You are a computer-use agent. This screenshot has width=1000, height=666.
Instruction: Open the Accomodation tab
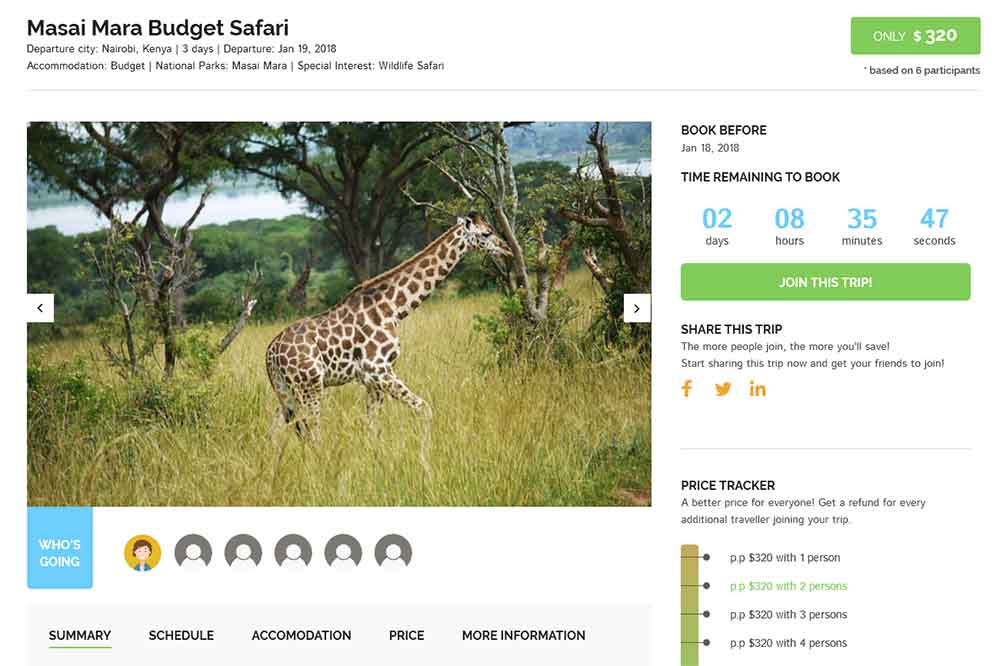(x=301, y=635)
